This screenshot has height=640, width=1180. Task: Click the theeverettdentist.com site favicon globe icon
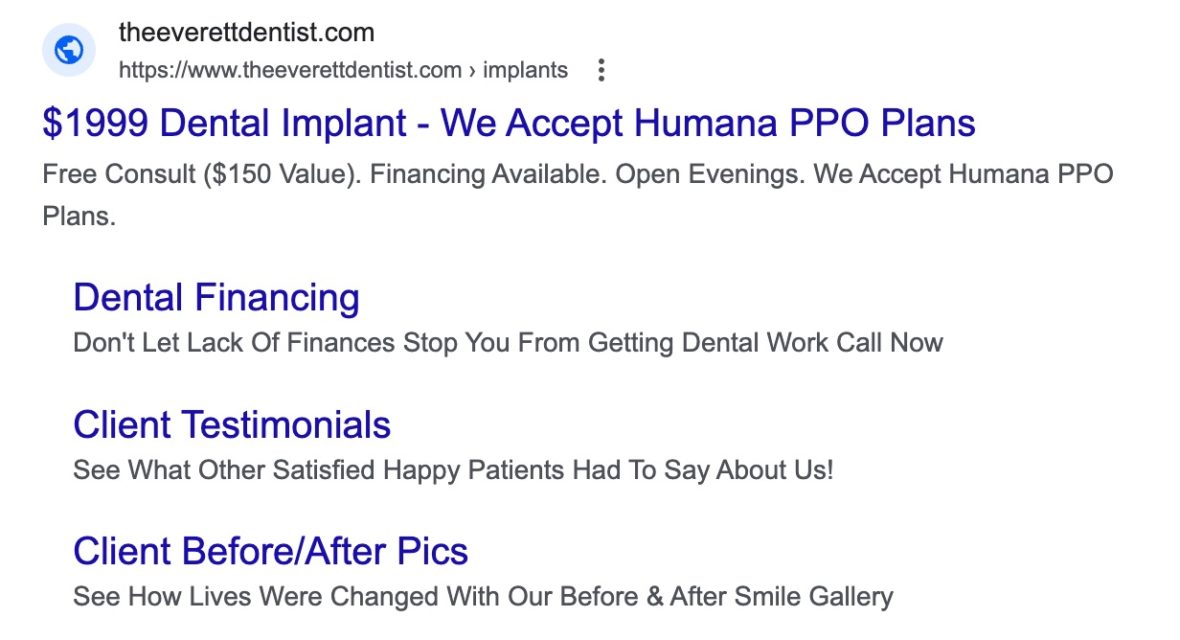(x=68, y=49)
